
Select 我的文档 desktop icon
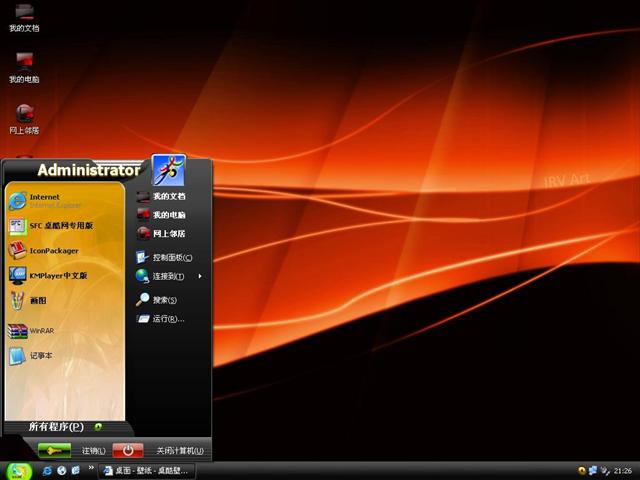point(24,18)
